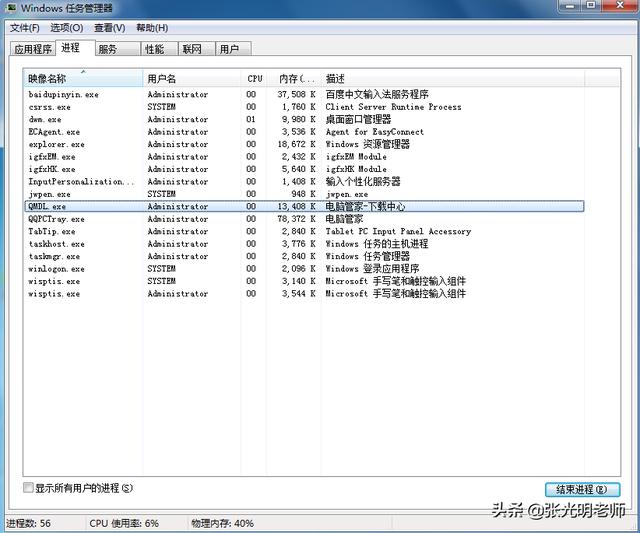Select wisptis.exe row owned by SYSTEM
This screenshot has width=640, height=533.
point(304,281)
